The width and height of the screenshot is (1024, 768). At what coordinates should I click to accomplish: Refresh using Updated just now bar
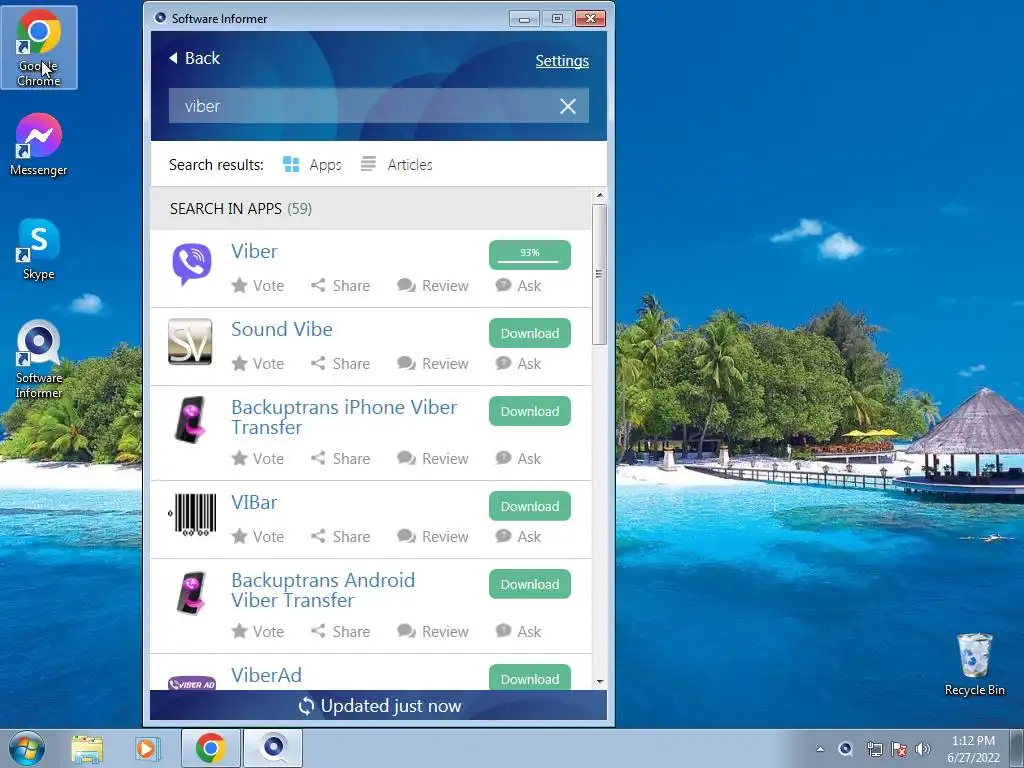pyautogui.click(x=379, y=706)
